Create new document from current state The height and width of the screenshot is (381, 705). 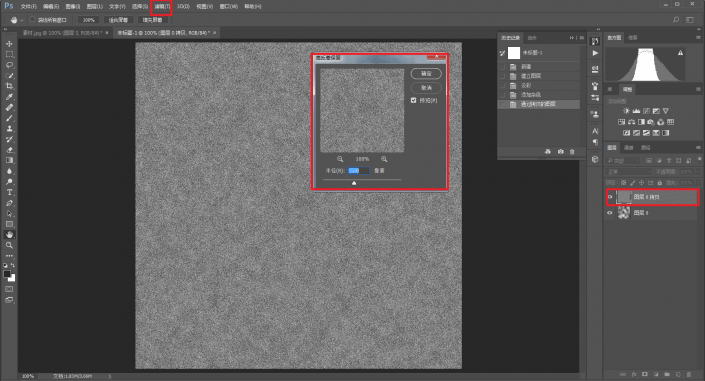pyautogui.click(x=548, y=152)
